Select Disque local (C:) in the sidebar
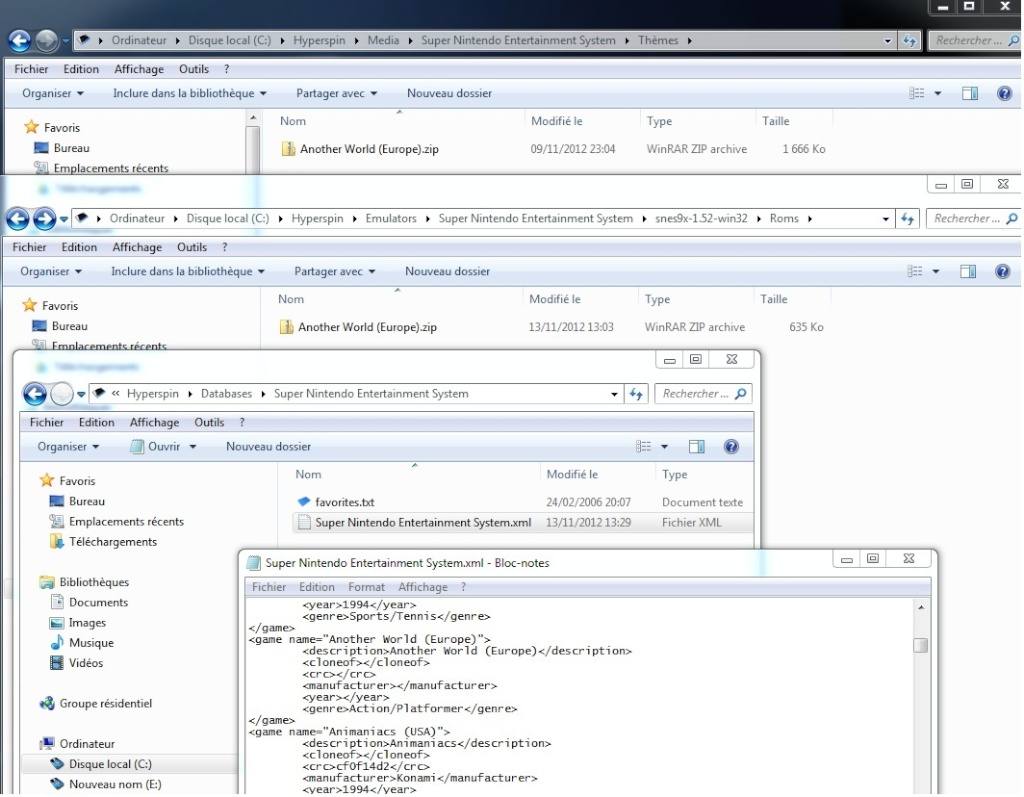Viewport: 1024px width, 797px height. click(x=110, y=764)
